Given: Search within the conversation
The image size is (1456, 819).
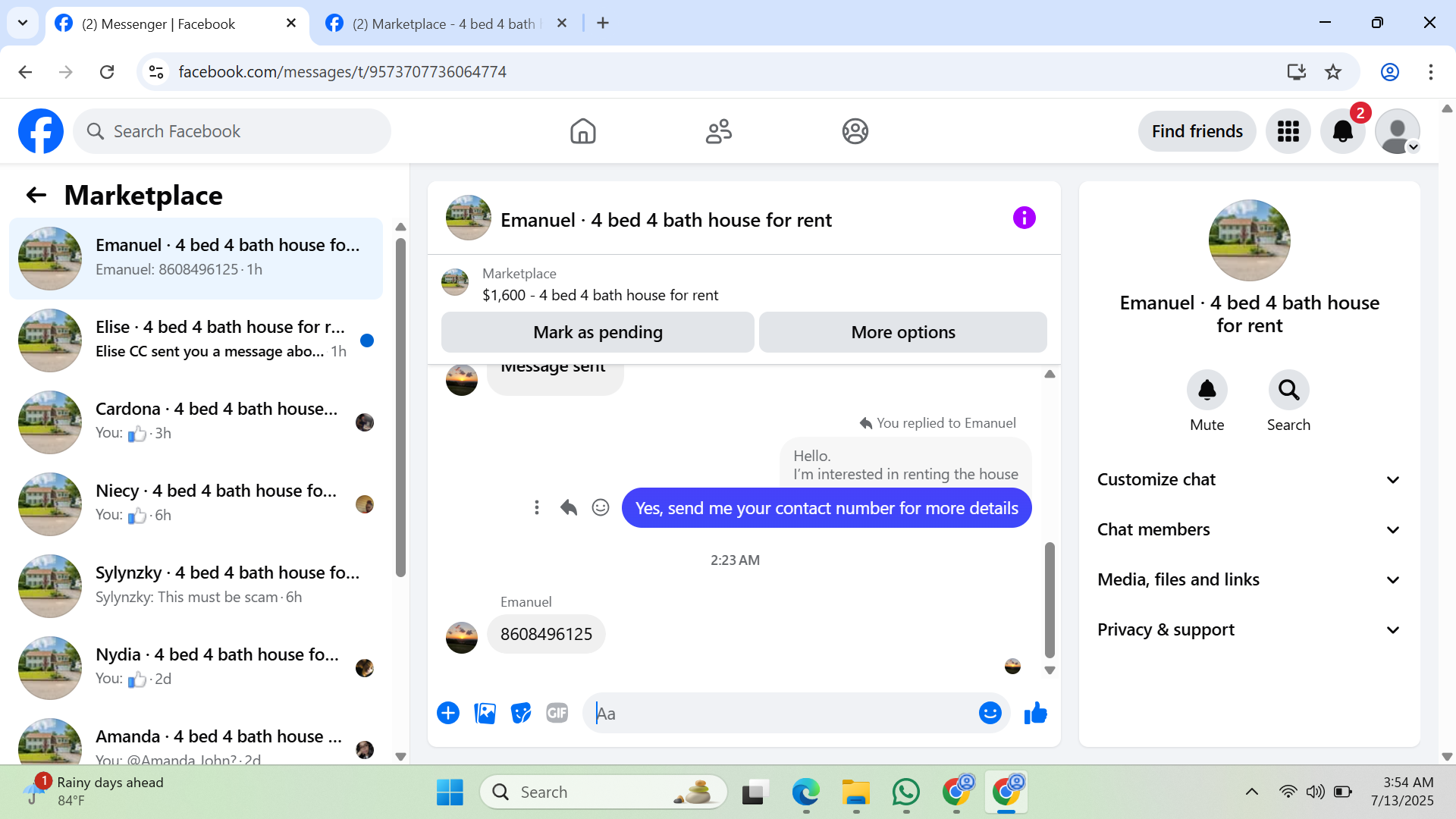Looking at the screenshot, I should point(1288,391).
